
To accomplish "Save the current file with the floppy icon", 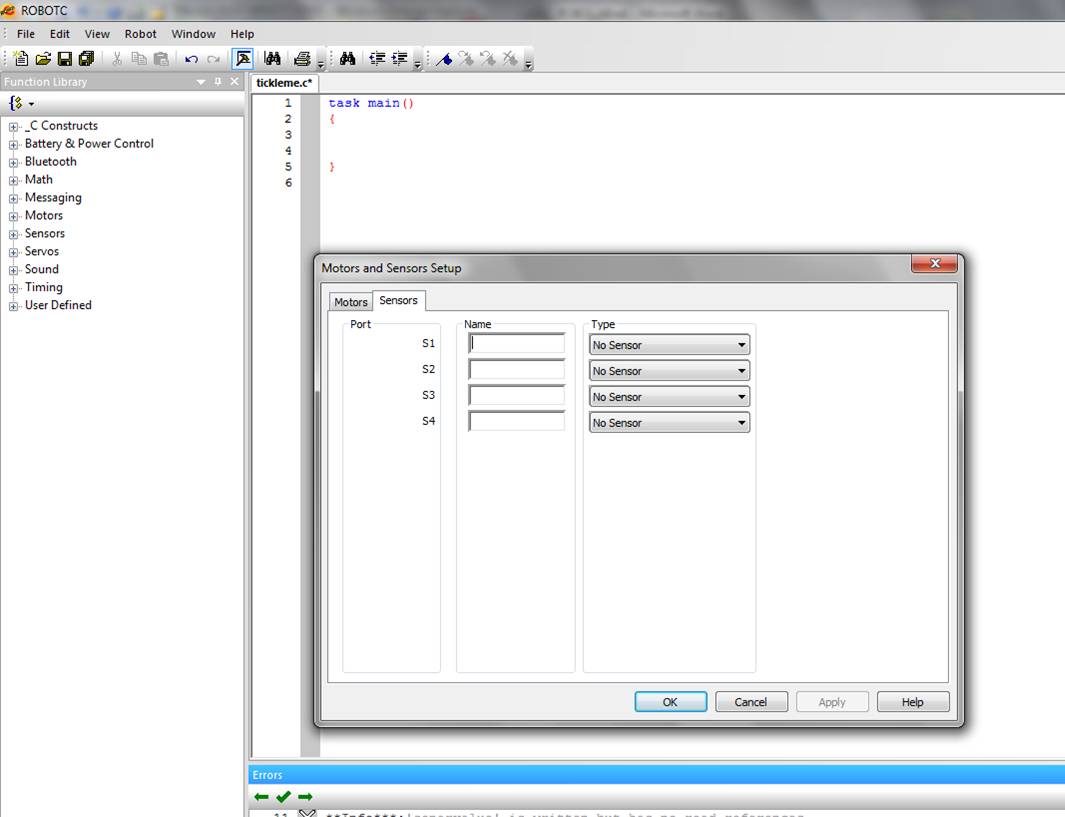I will 65,59.
